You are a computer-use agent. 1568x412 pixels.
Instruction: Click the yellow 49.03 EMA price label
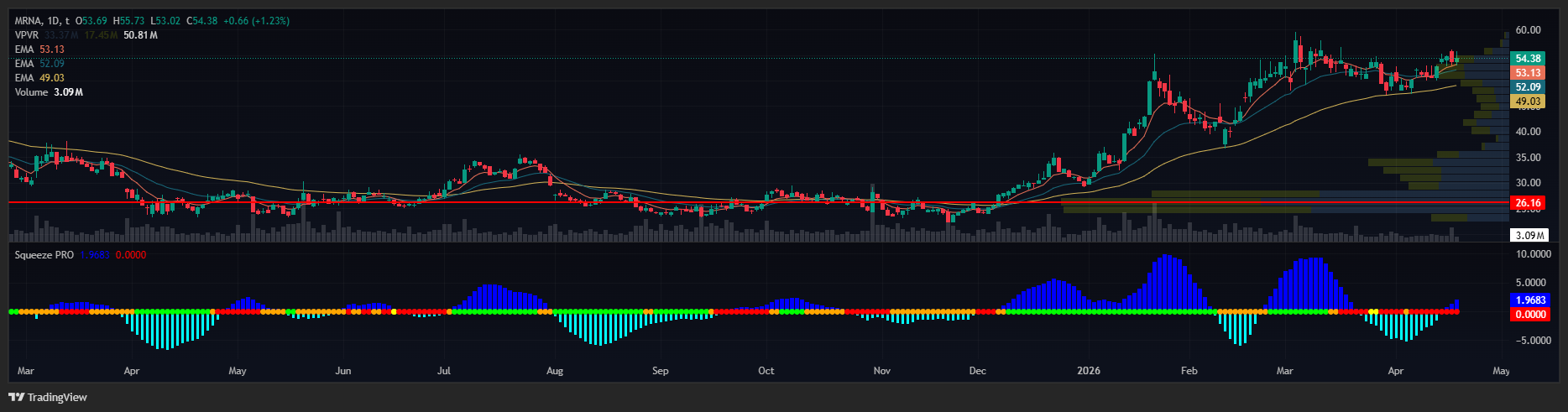[1528, 102]
